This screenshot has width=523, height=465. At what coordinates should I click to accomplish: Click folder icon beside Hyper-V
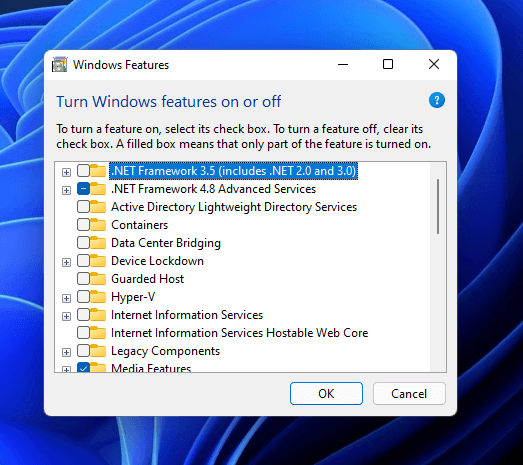[98, 297]
